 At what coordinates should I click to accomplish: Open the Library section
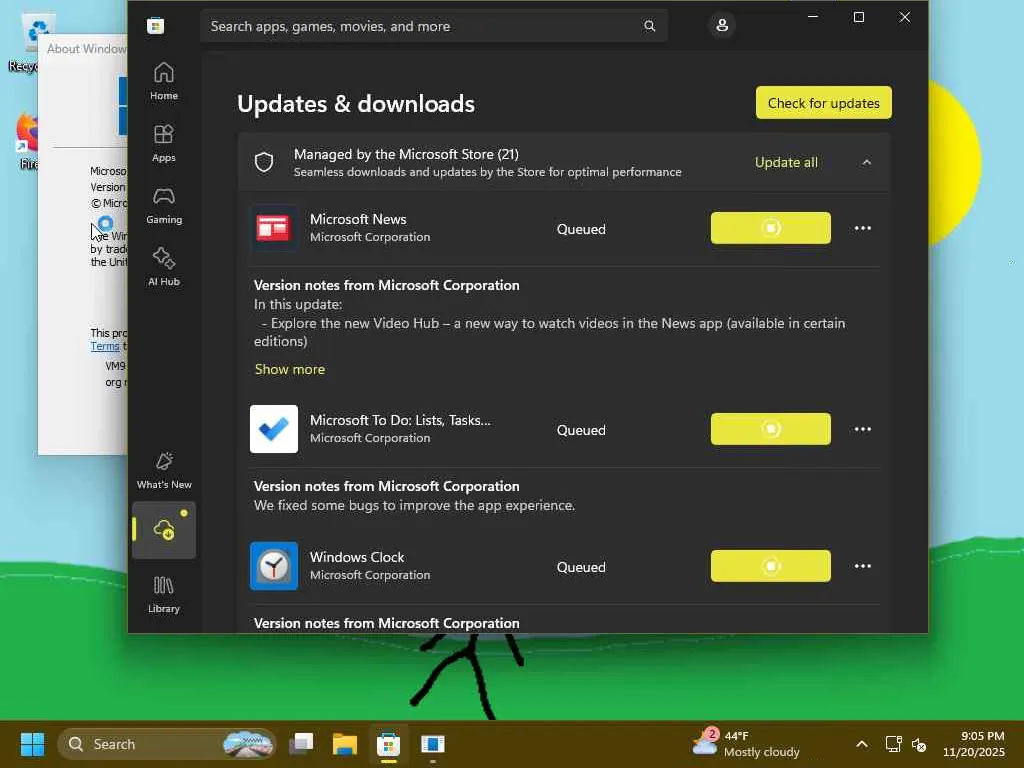click(163, 594)
